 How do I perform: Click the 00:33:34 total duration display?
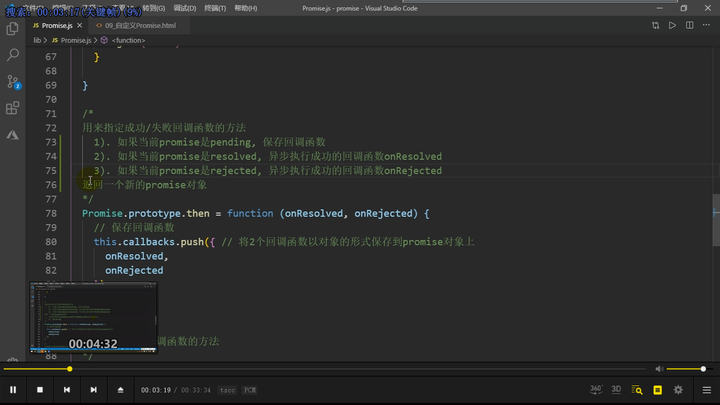(x=196, y=390)
